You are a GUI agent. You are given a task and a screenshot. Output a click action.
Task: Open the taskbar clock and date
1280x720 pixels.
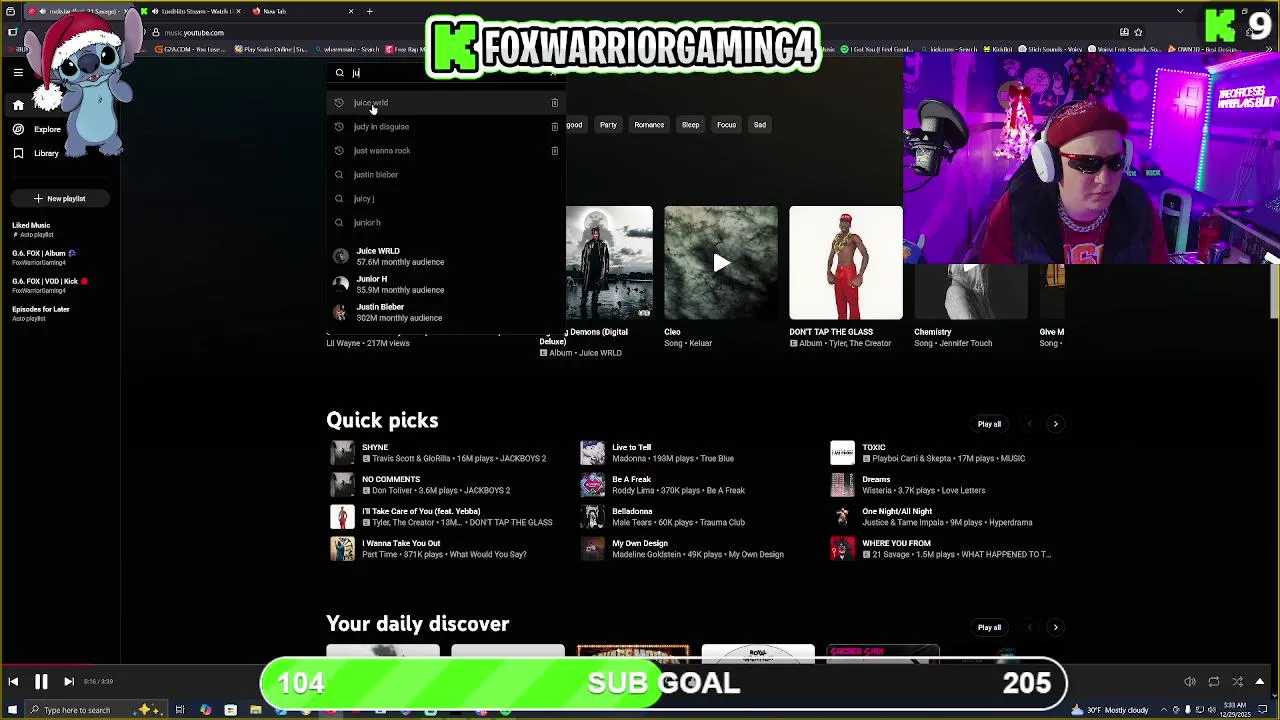point(1236,710)
